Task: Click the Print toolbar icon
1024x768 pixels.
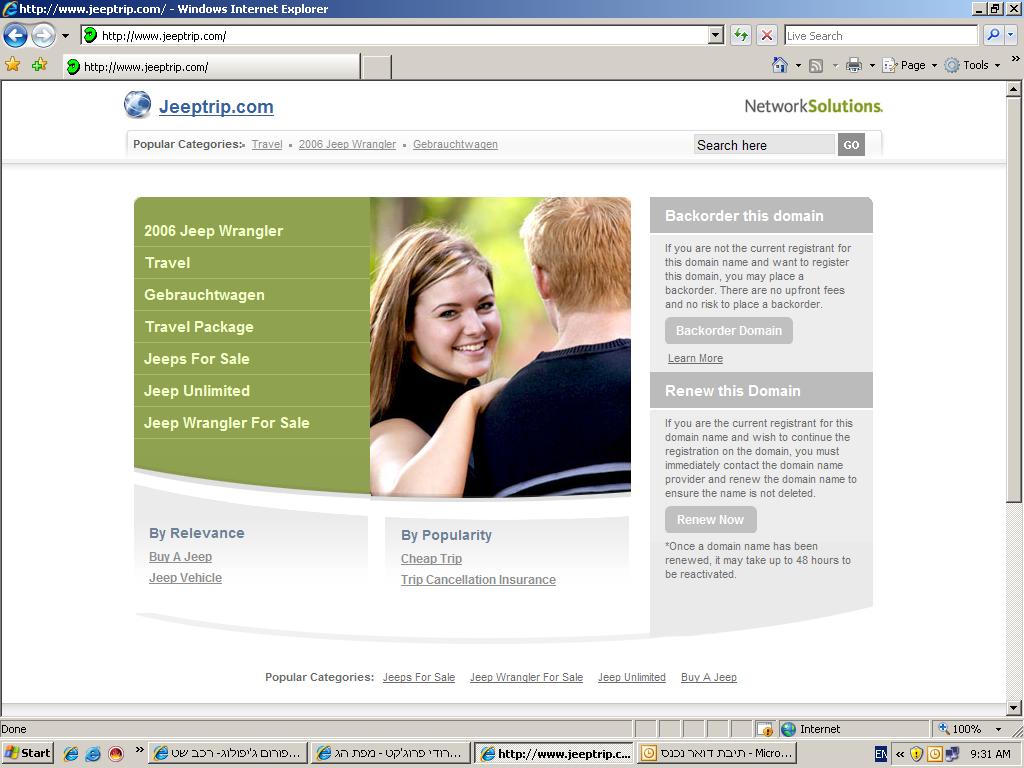Action: point(853,65)
